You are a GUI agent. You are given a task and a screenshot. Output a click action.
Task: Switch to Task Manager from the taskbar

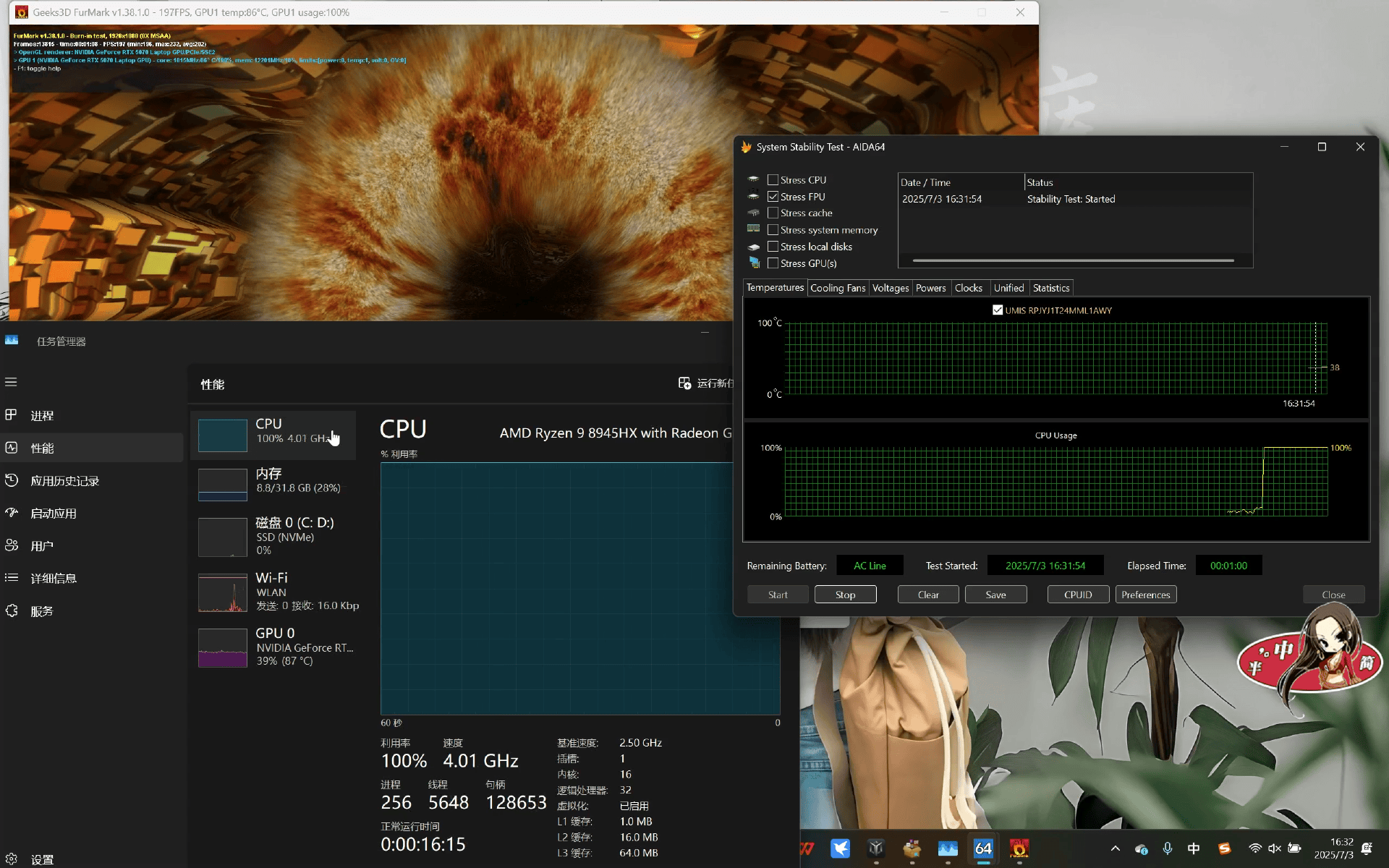pyautogui.click(x=948, y=848)
